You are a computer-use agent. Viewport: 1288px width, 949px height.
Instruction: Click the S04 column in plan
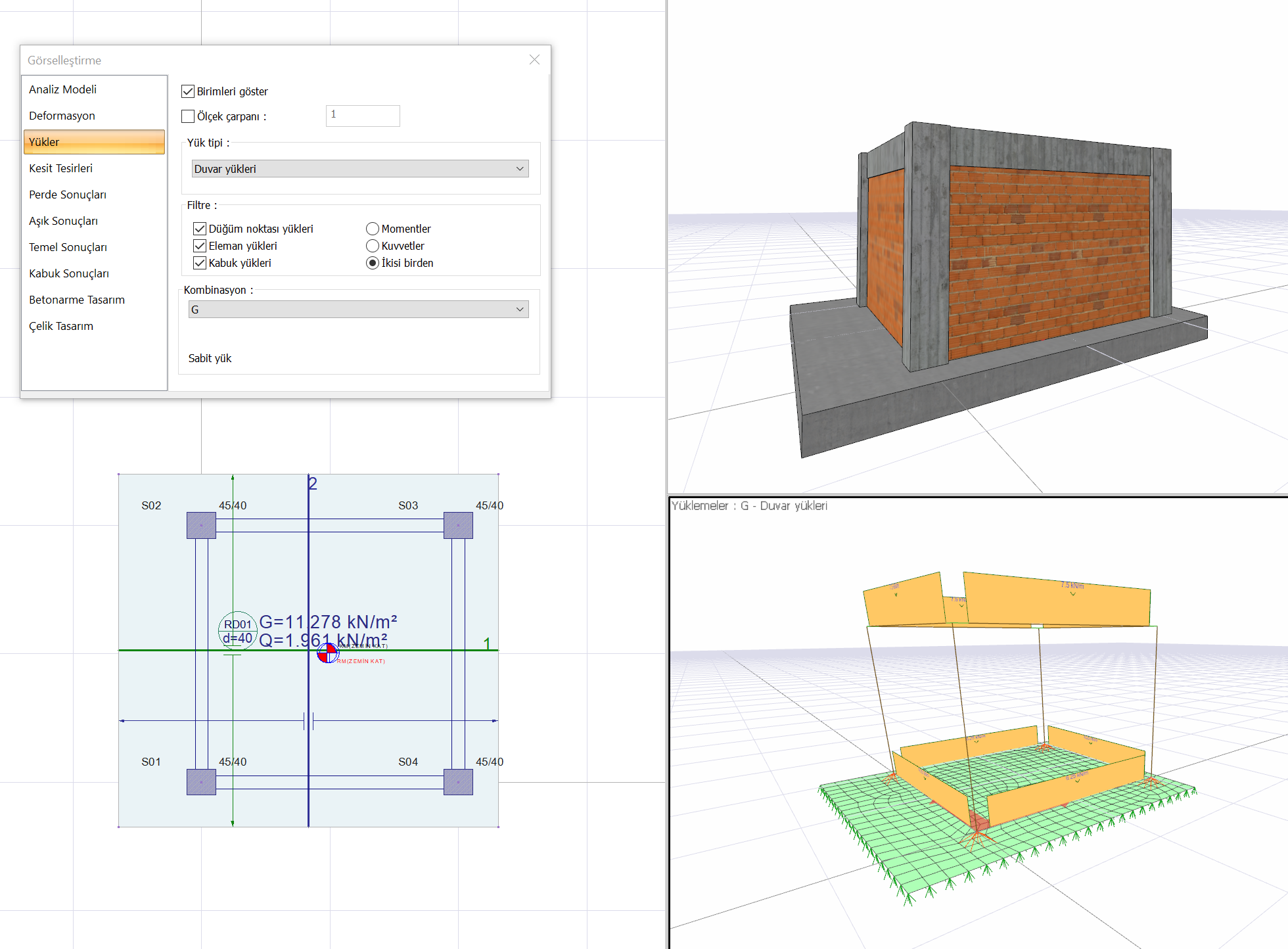click(x=458, y=781)
